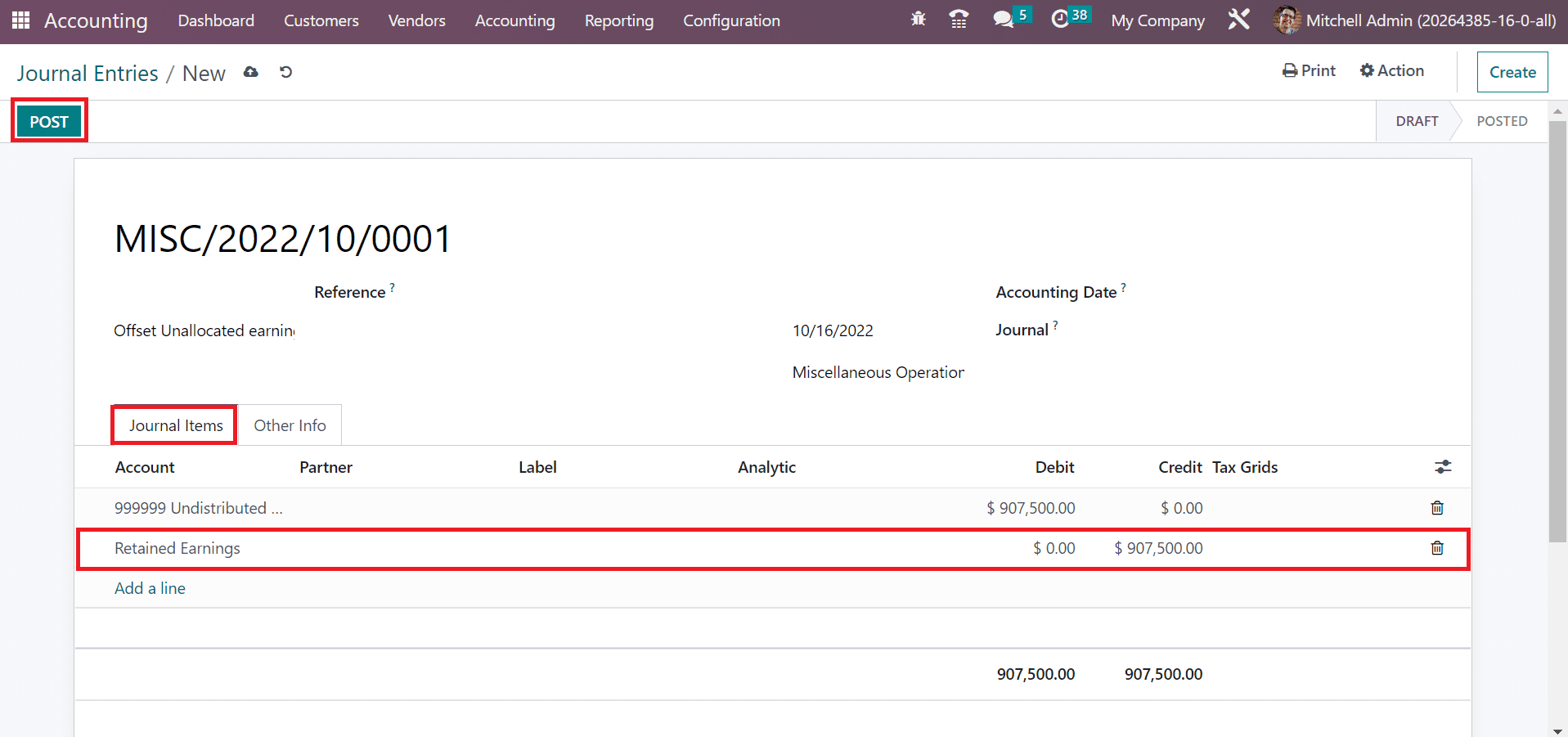The width and height of the screenshot is (1568, 737).
Task: Click debit $ 907,500.00 of Undistributed line
Action: (x=1031, y=508)
